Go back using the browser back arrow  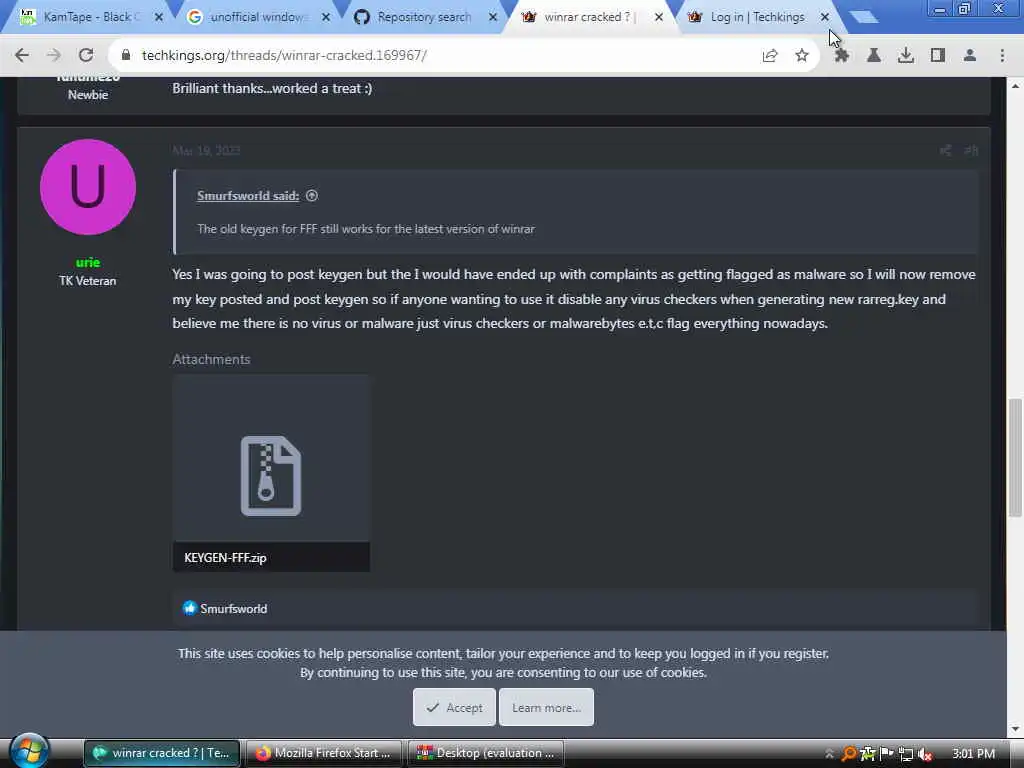pos(22,56)
